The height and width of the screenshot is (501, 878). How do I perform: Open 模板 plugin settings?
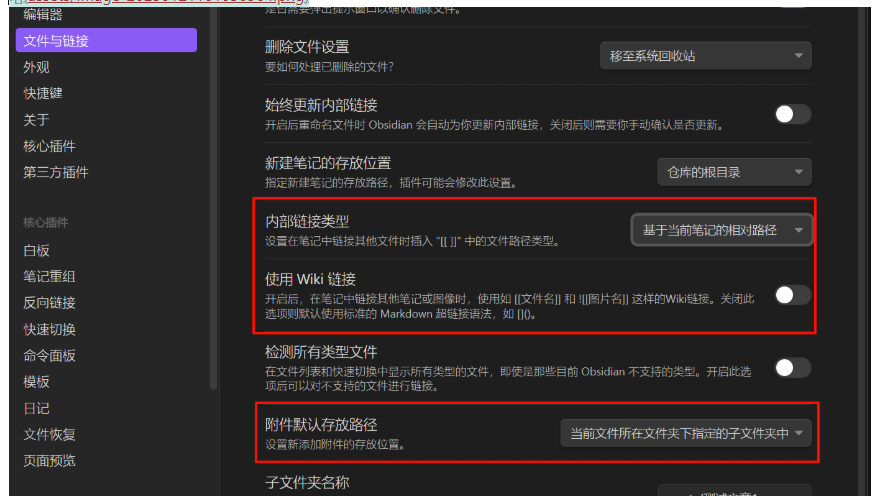36,382
